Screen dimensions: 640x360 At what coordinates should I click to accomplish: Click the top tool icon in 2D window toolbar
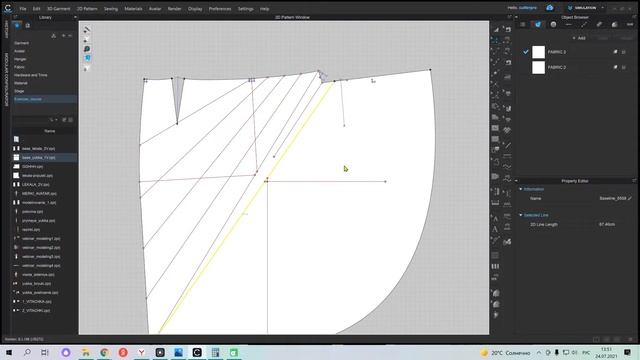coord(87,30)
